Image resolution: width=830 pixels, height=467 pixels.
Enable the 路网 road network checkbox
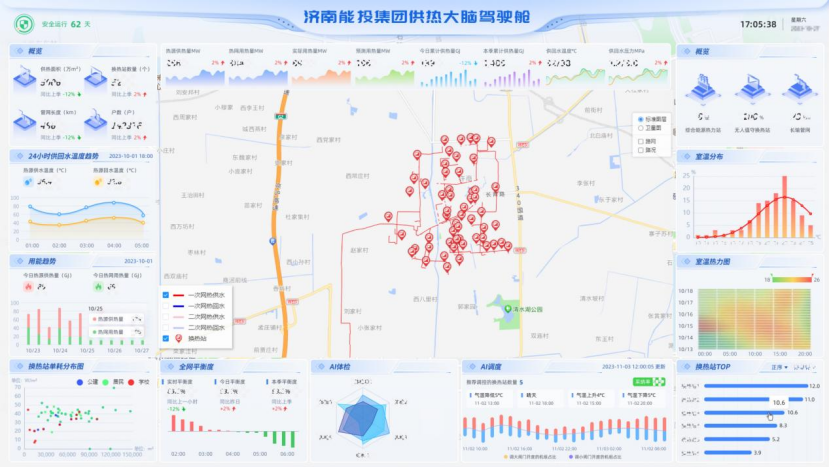(x=641, y=141)
